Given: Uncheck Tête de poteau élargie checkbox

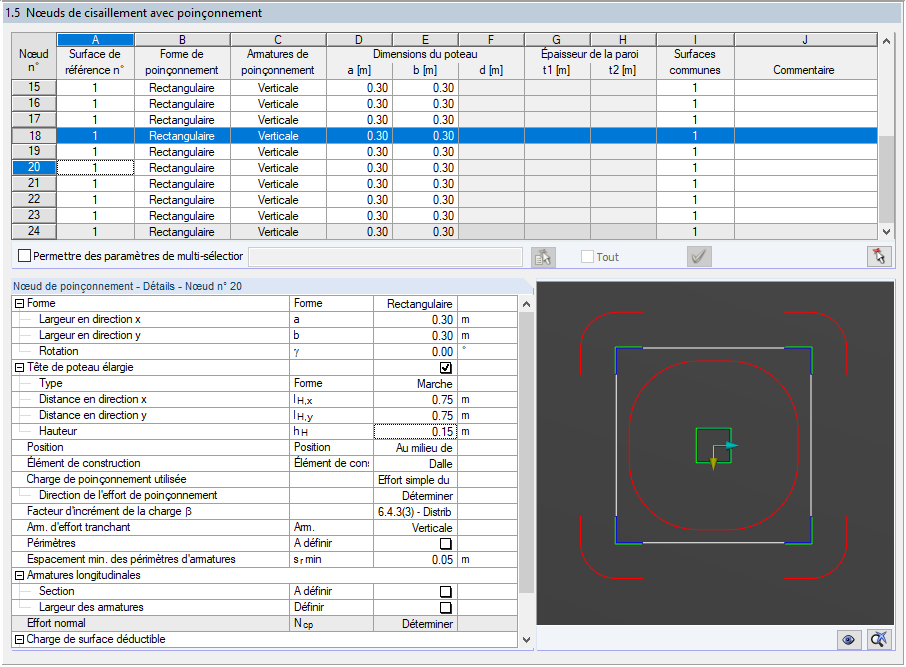Looking at the screenshot, I should pyautogui.click(x=445, y=368).
